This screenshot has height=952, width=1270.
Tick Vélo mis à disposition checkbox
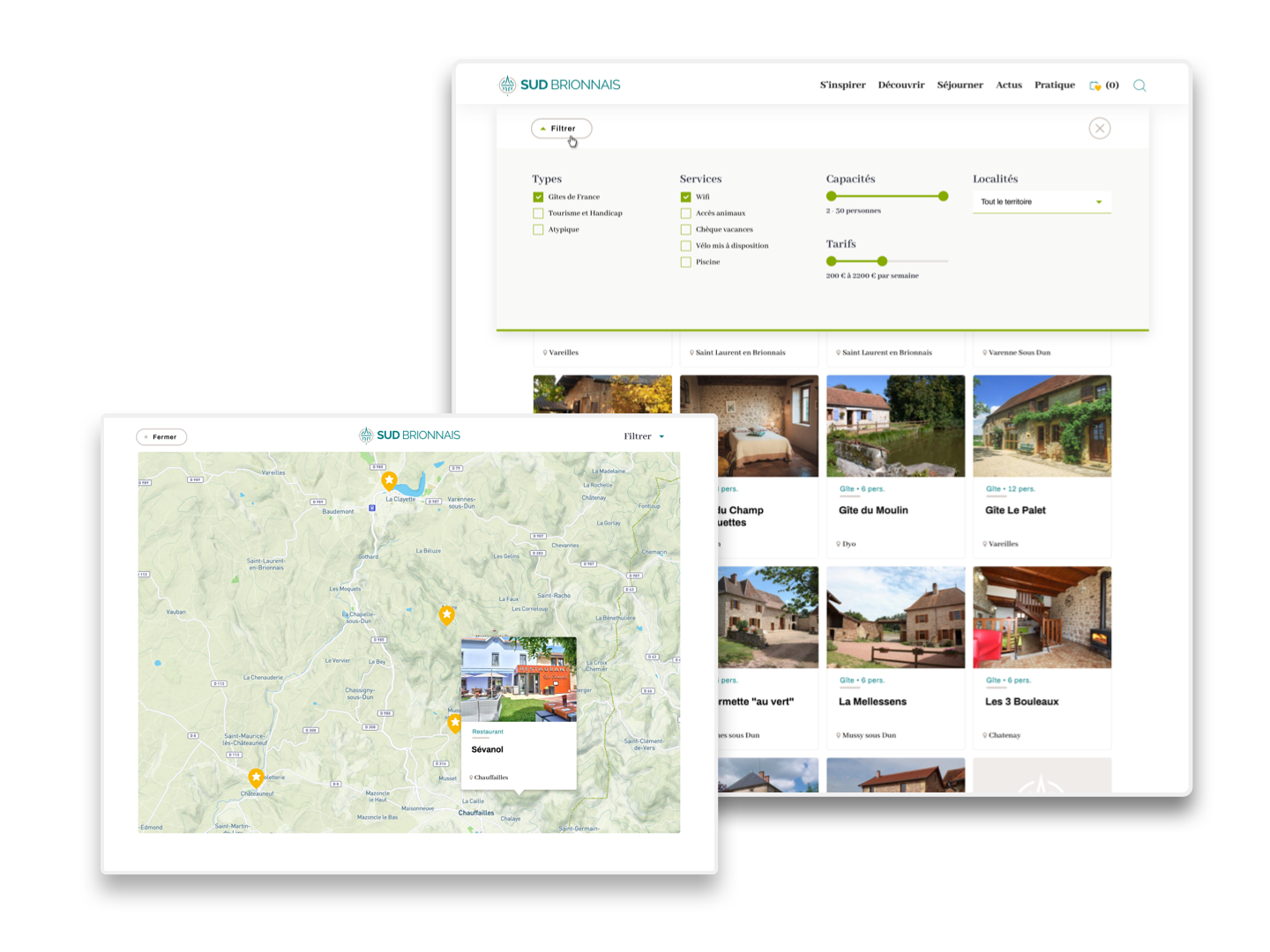tap(685, 246)
